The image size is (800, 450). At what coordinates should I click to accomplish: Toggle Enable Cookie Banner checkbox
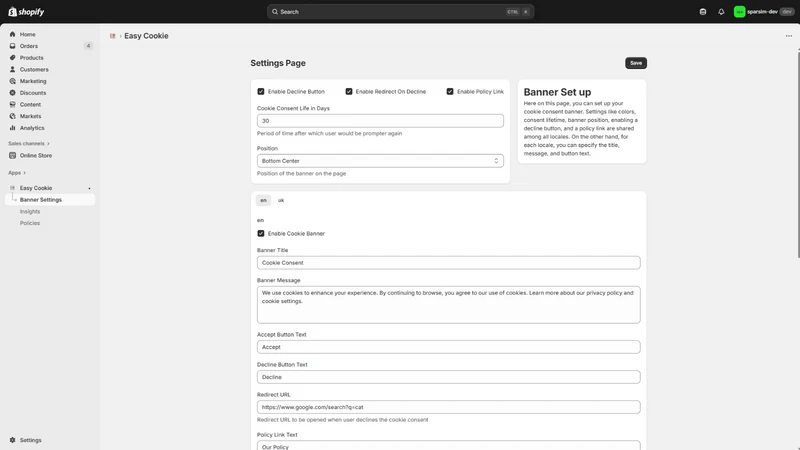pyautogui.click(x=261, y=233)
